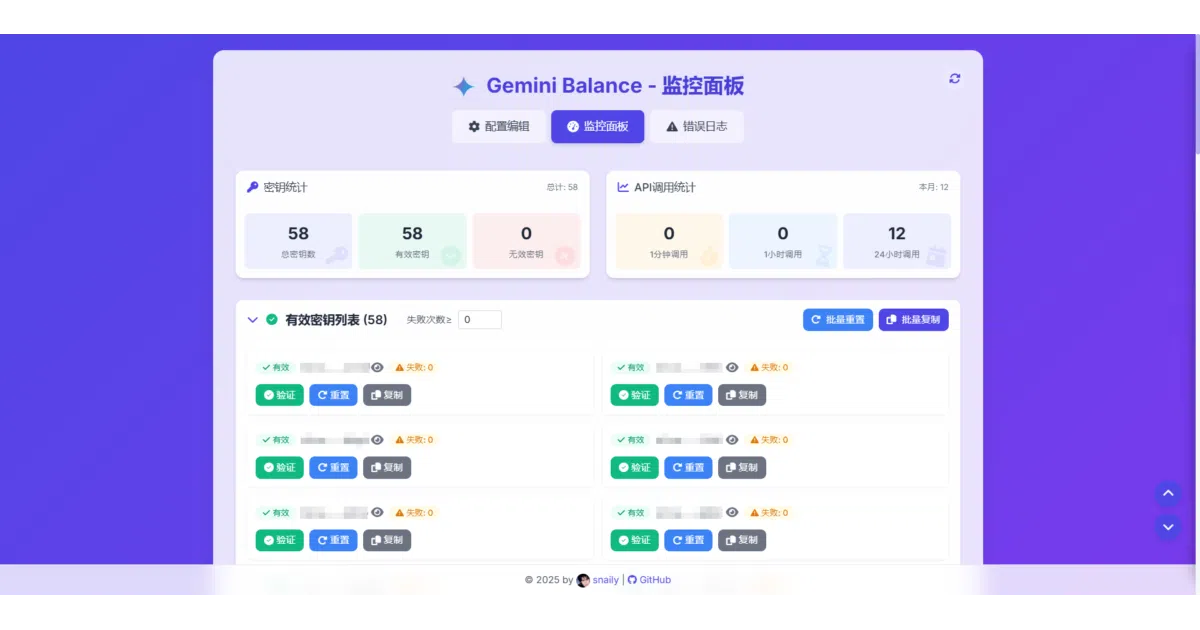1200x630 pixels.
Task: Open the 24小时调用 stat card showing 12
Action: 897,241
